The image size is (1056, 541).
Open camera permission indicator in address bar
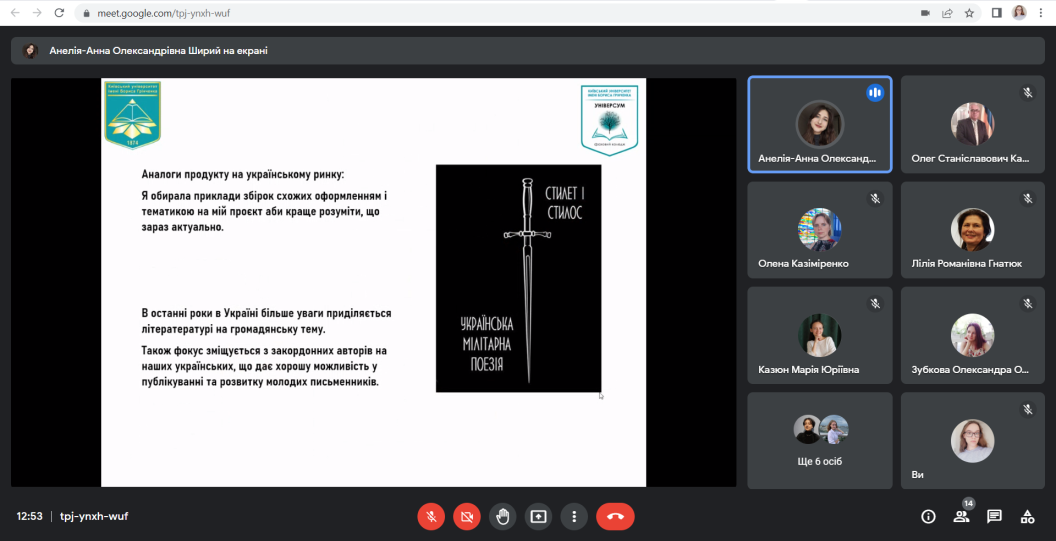pos(925,13)
